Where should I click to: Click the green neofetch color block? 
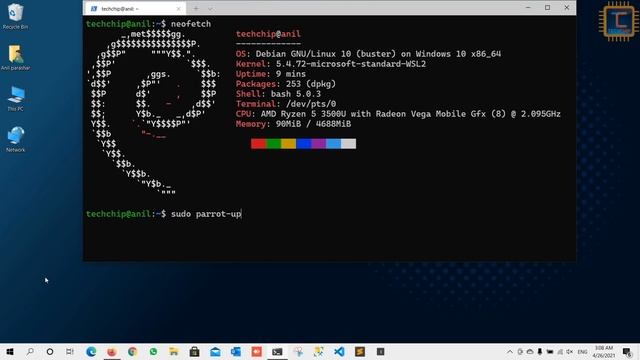[273, 144]
